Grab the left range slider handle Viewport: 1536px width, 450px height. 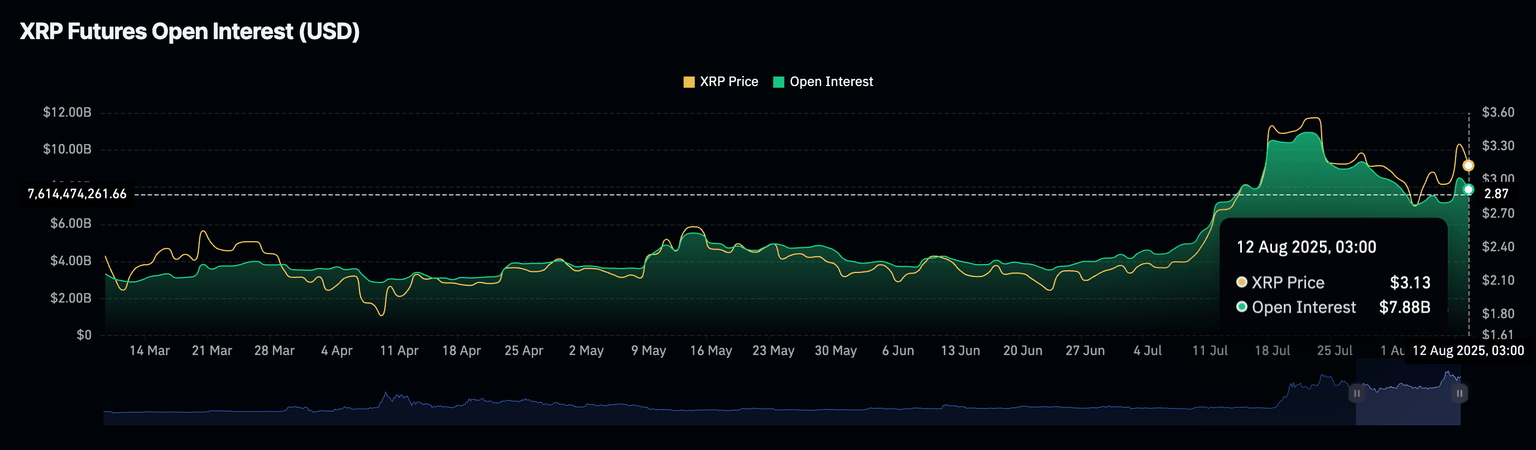tap(1357, 394)
